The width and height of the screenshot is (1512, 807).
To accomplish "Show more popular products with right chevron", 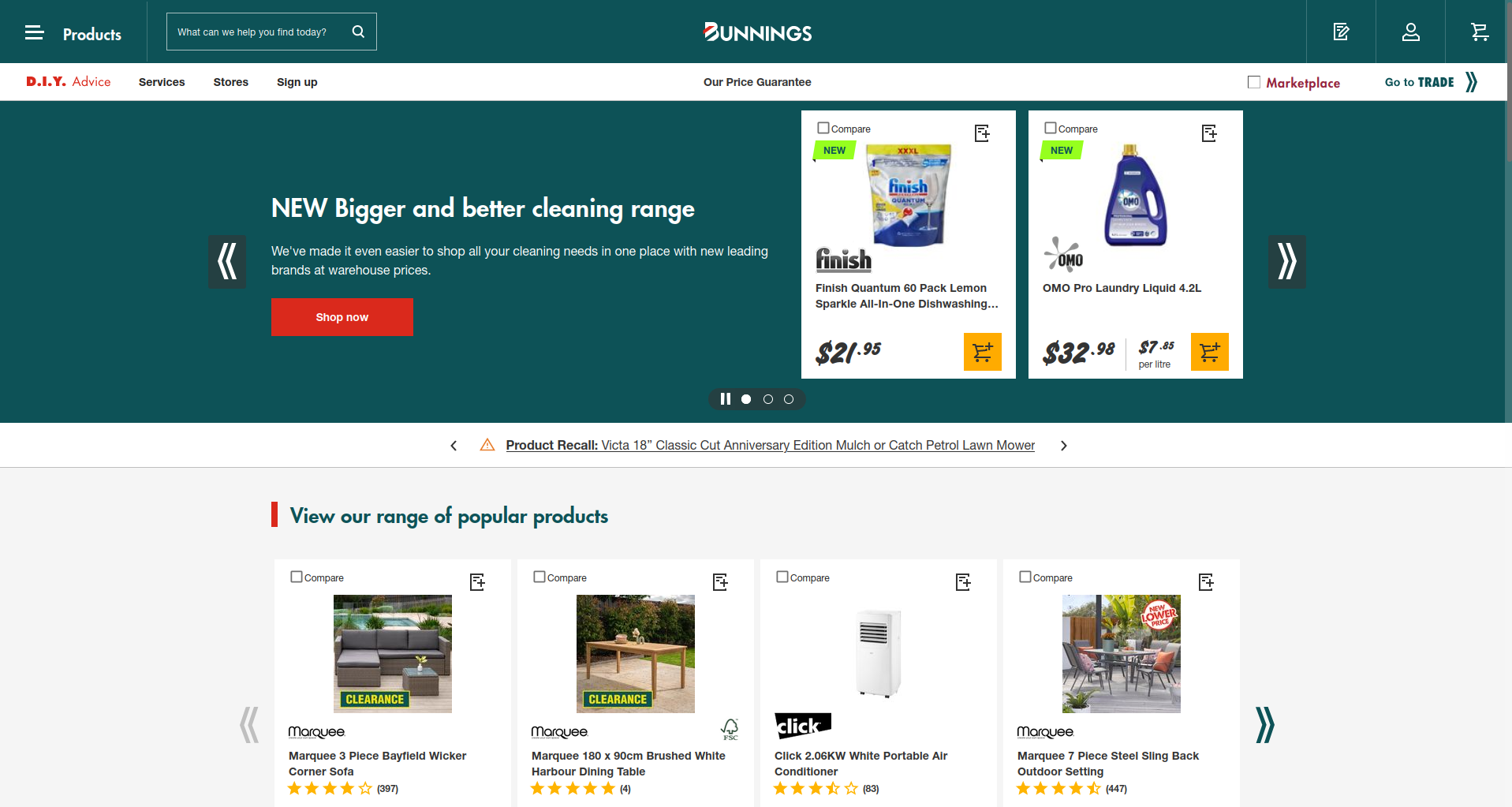I will click(1265, 723).
